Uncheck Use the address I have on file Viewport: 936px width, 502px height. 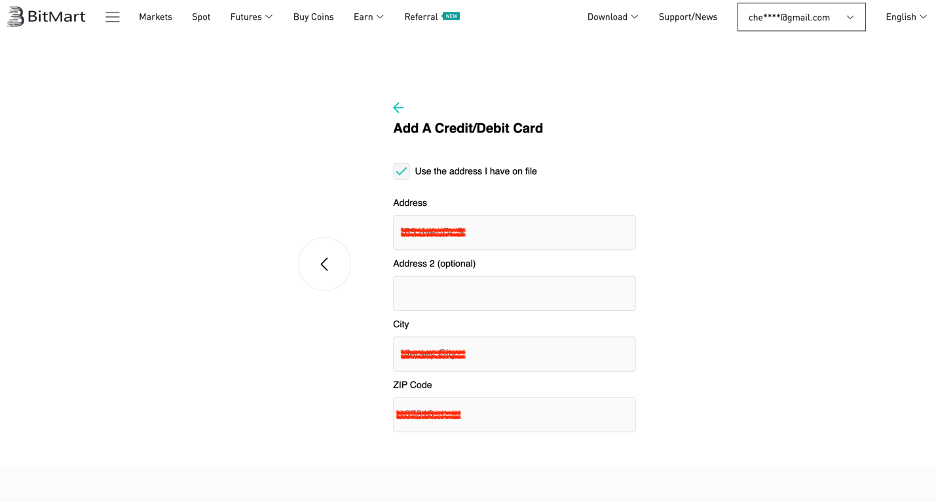pyautogui.click(x=401, y=171)
